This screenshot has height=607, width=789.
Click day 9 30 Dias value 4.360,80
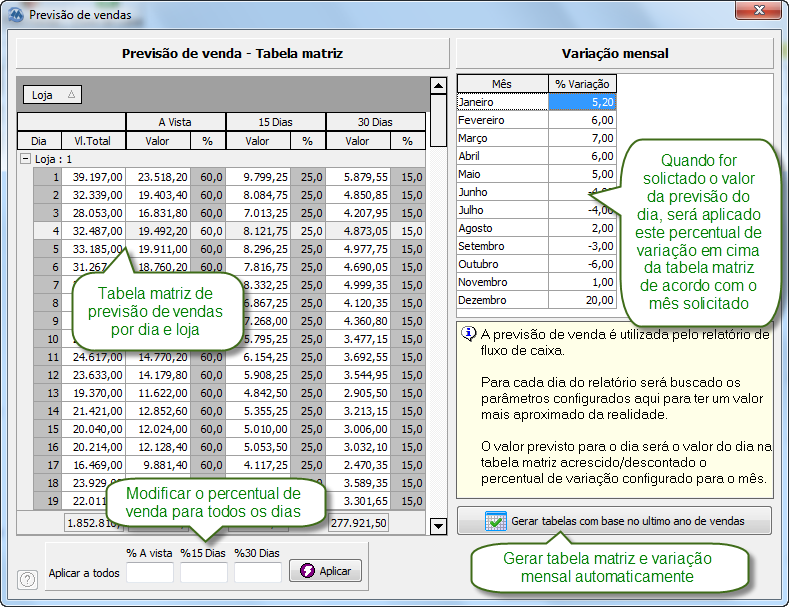click(x=358, y=321)
